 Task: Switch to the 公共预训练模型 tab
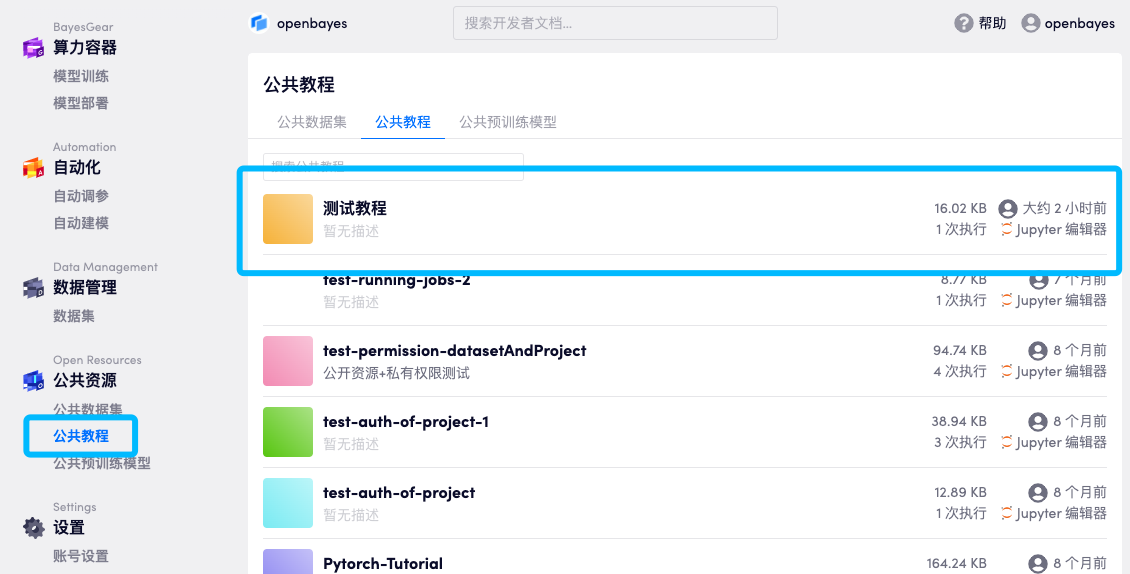tap(507, 122)
